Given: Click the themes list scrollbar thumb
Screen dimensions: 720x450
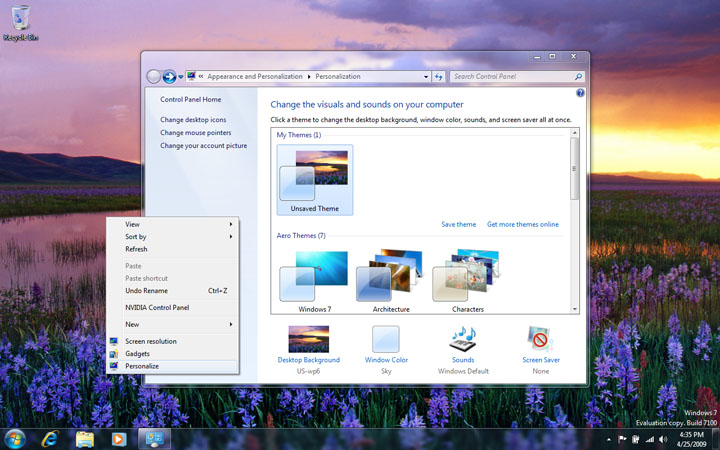Looking at the screenshot, I should [x=574, y=169].
